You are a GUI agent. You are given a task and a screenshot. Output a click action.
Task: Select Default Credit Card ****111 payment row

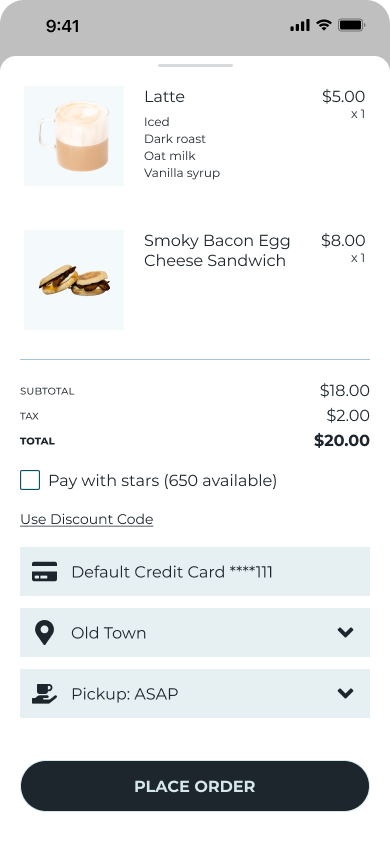tap(195, 571)
